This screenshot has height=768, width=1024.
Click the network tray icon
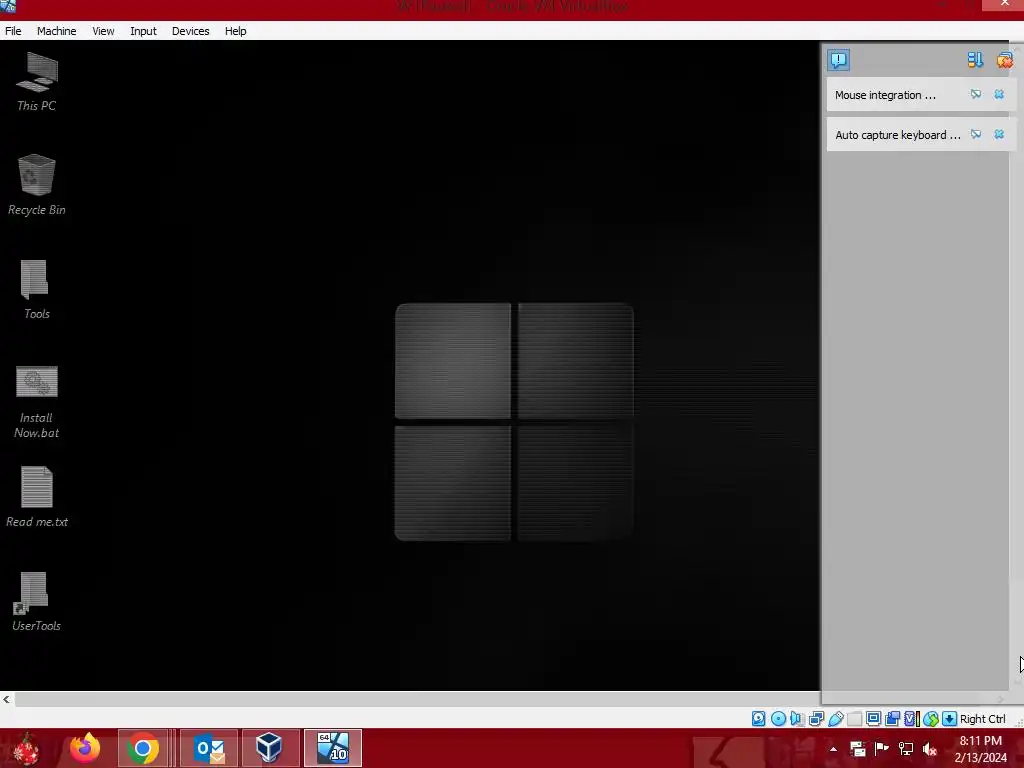(x=906, y=749)
